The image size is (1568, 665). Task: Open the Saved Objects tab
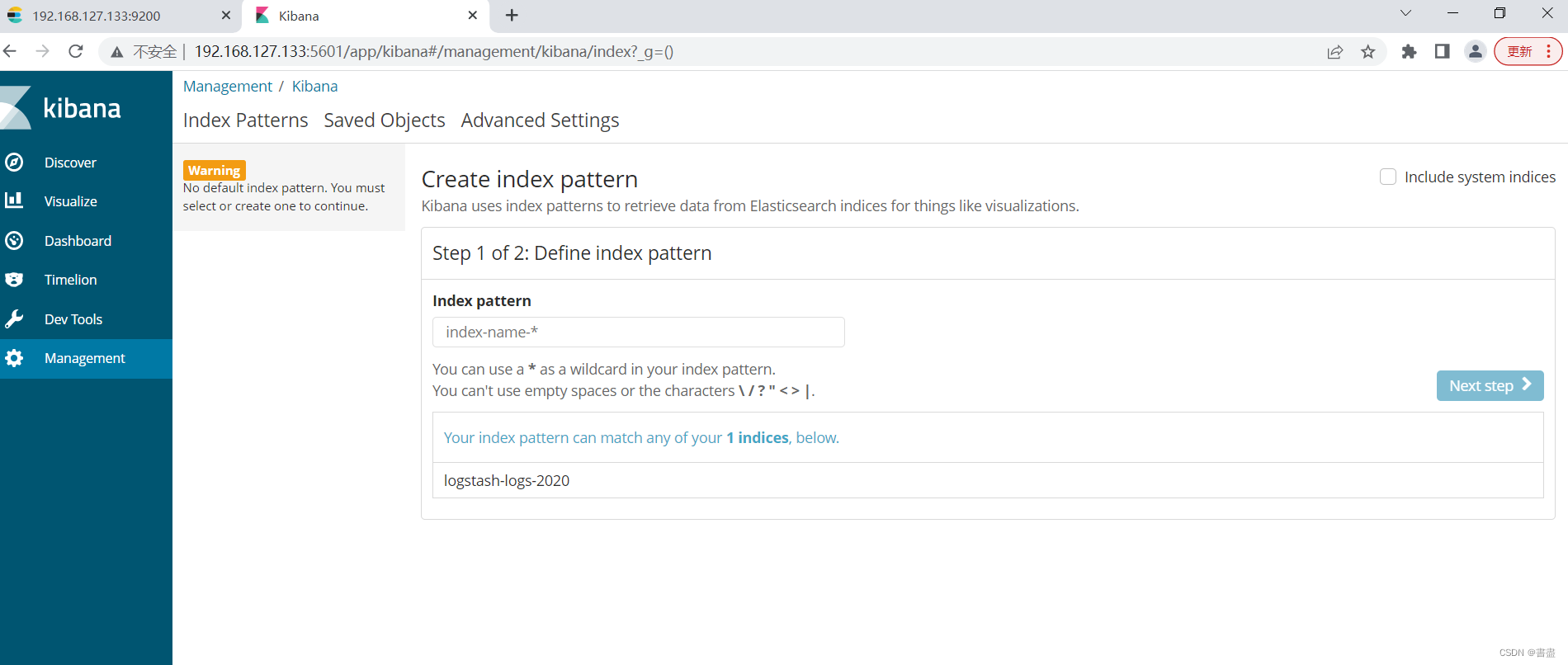click(x=384, y=120)
